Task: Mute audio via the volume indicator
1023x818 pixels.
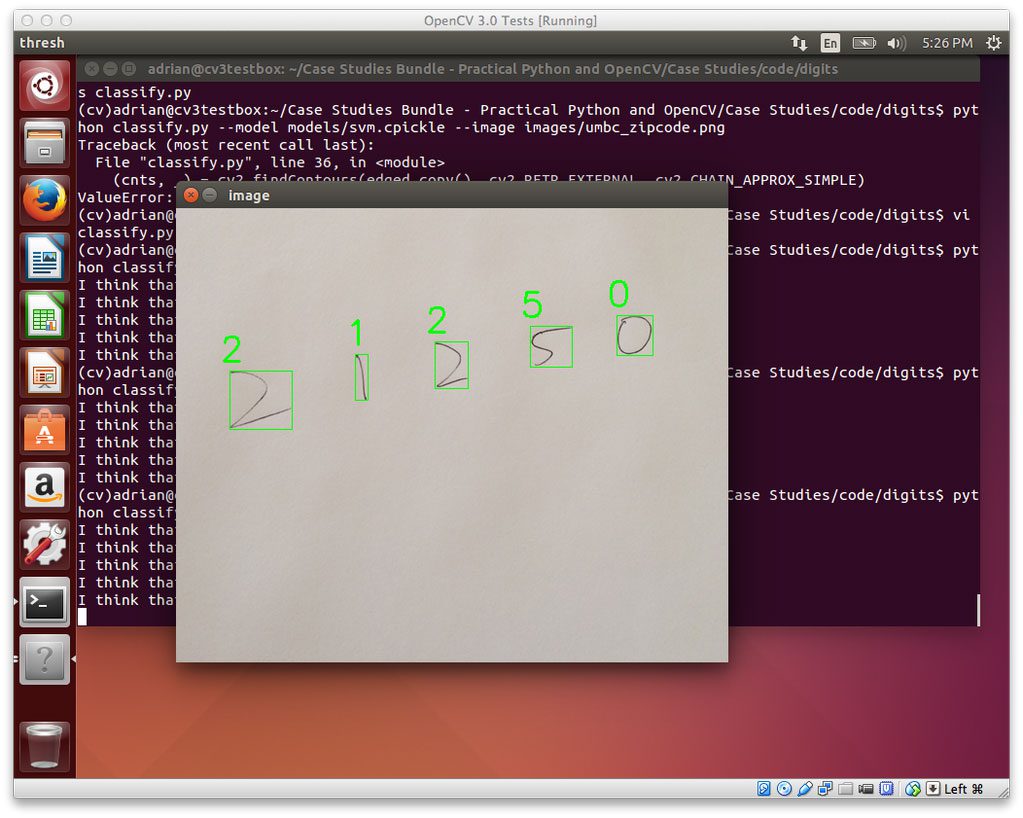Action: click(895, 43)
